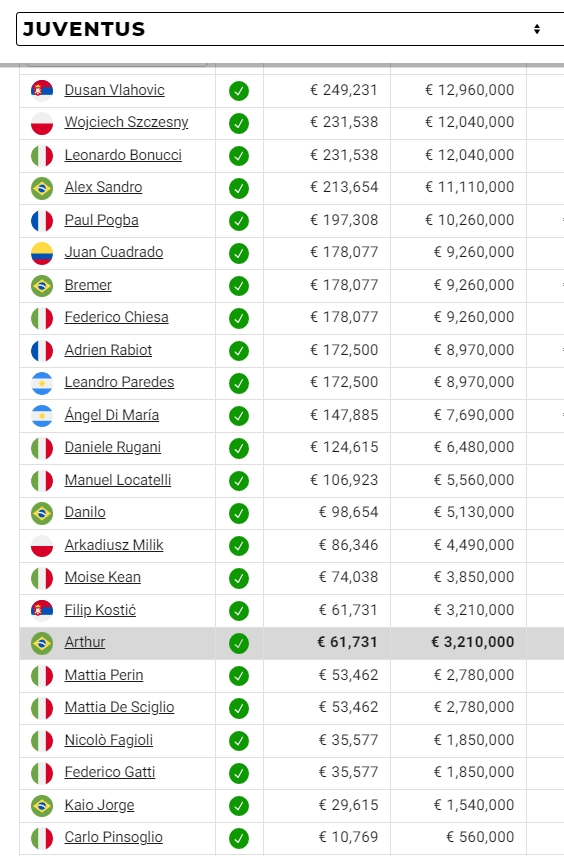This screenshot has height=856, width=564.
Task: Click the green checkmark in Kaio Jorge's row
Action: tap(239, 805)
